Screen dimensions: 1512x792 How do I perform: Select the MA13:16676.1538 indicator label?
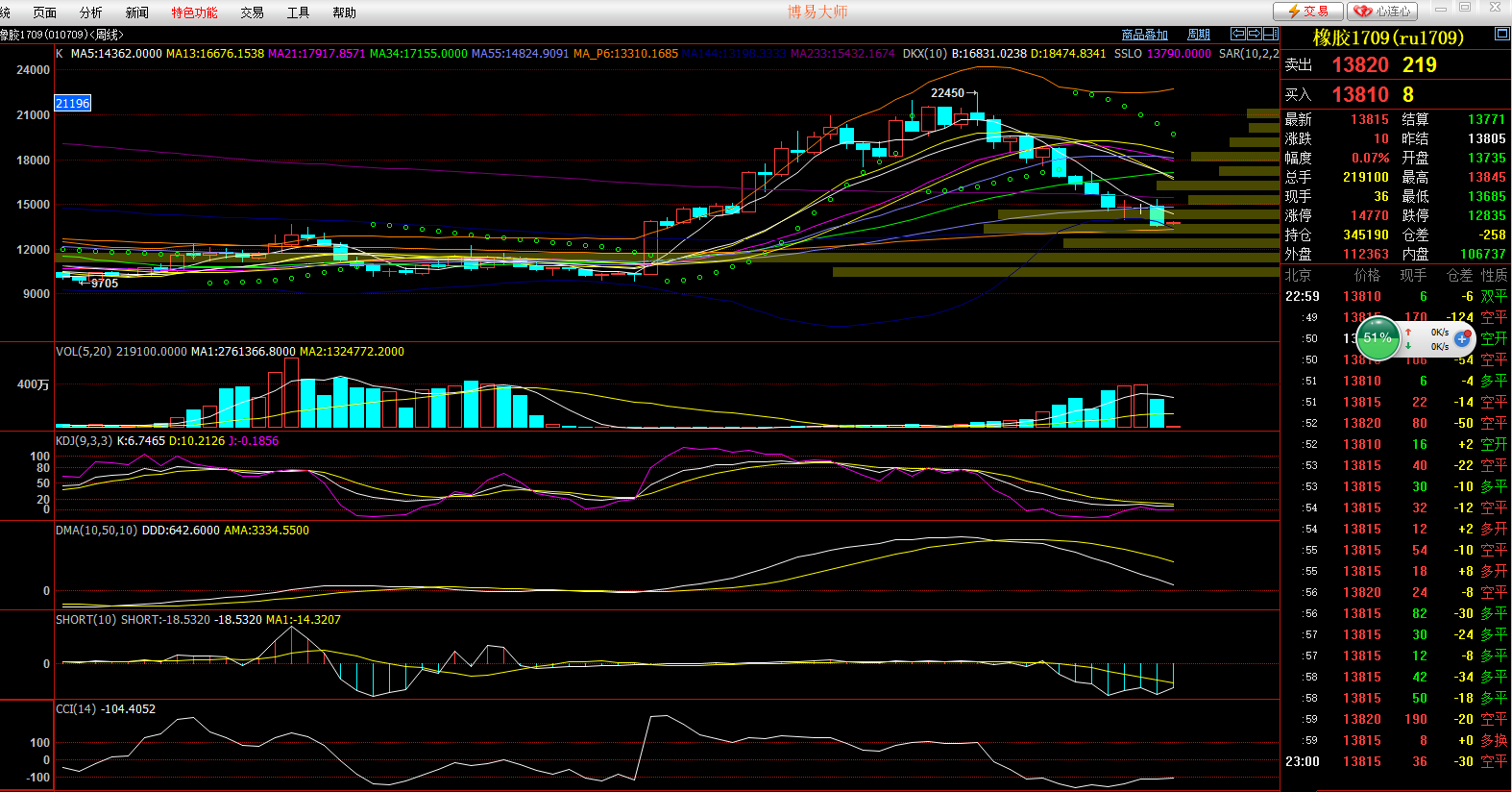point(214,54)
